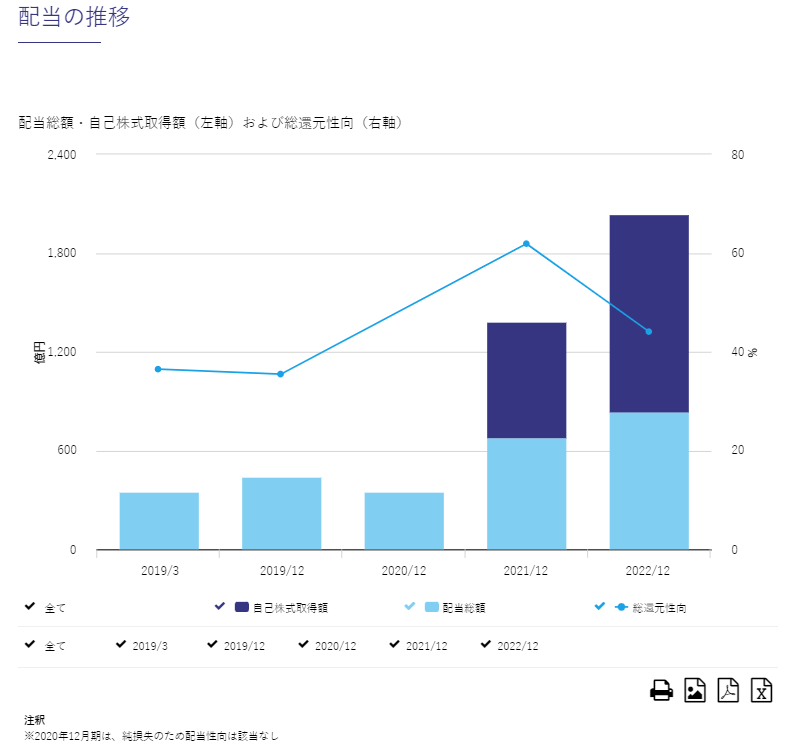Viewport: 791px width, 751px height.
Task: Click the print chart icon
Action: [x=661, y=690]
